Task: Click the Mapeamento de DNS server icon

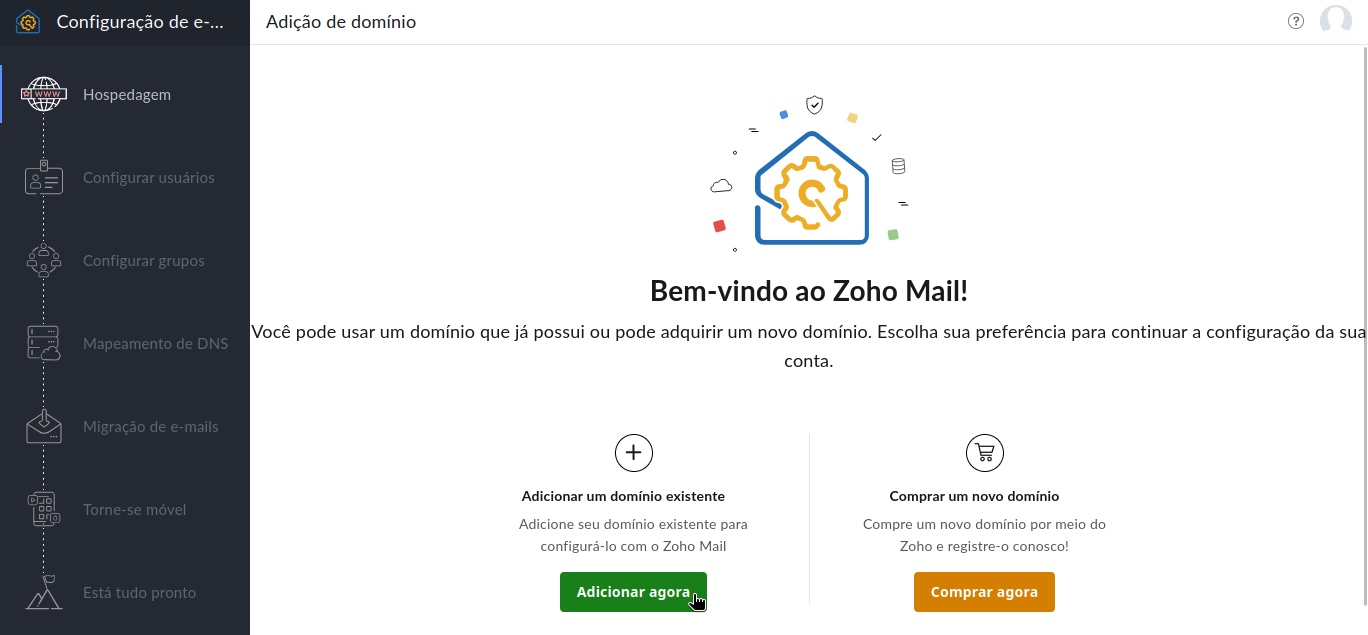Action: pyautogui.click(x=44, y=344)
